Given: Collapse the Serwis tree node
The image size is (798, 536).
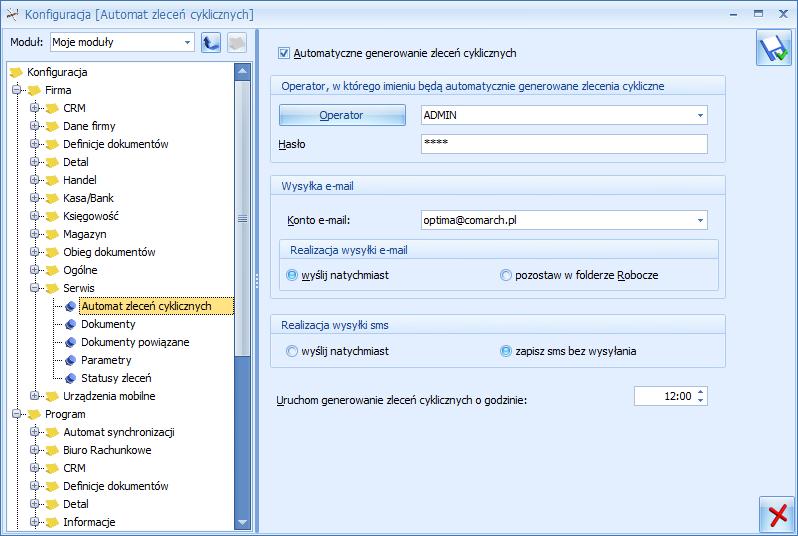Looking at the screenshot, I should (34, 288).
